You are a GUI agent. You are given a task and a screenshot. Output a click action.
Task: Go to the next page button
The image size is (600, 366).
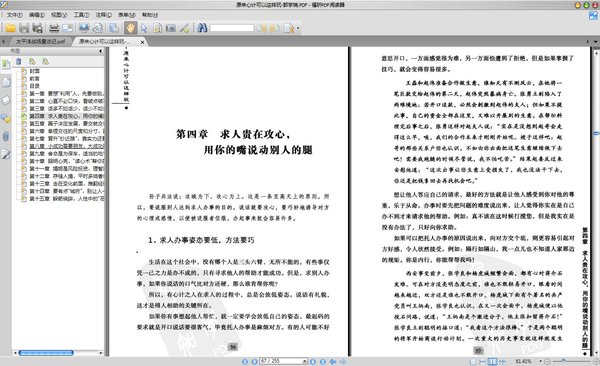coord(313,361)
